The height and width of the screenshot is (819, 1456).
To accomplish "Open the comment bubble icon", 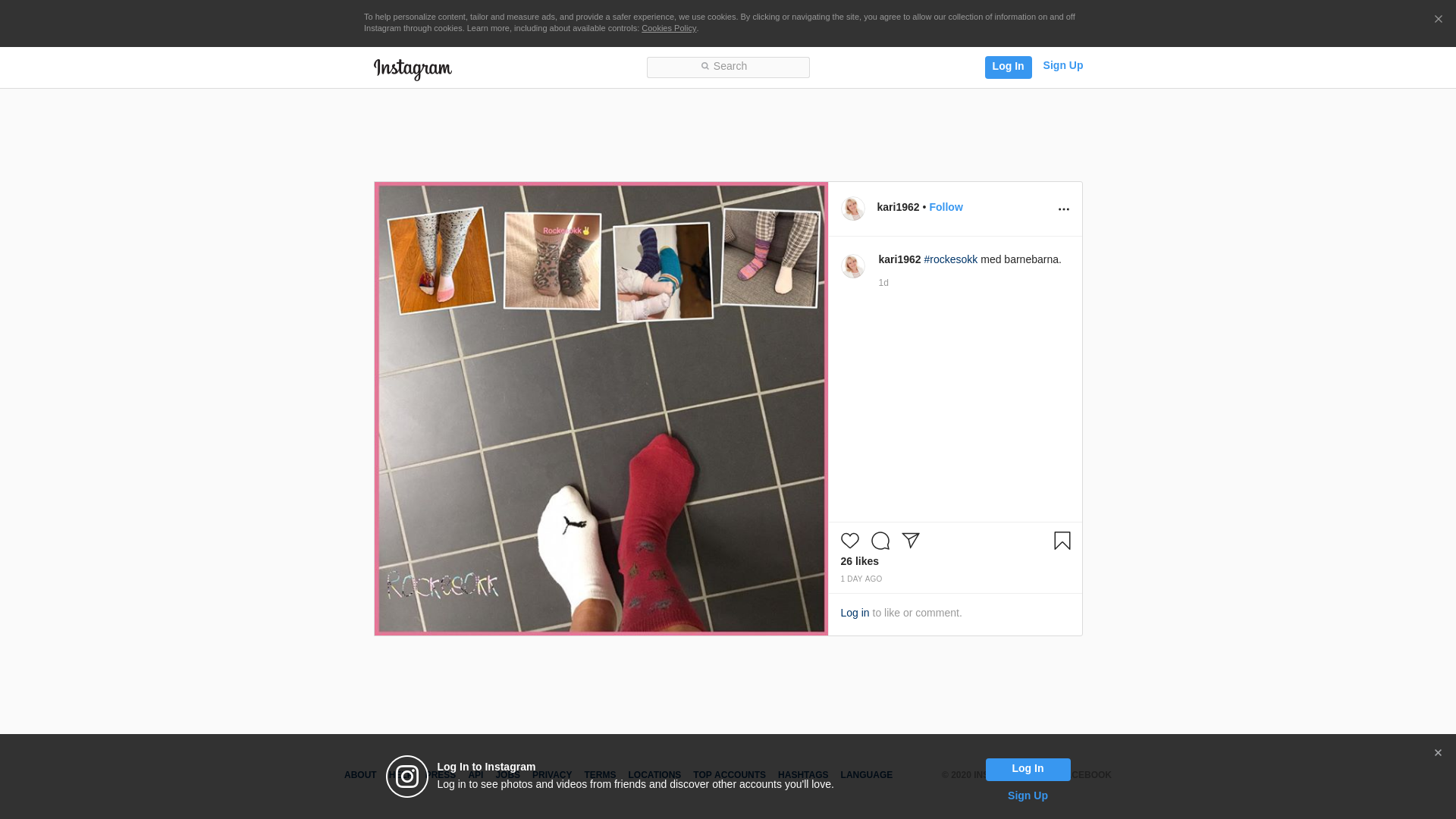I will tap(880, 541).
